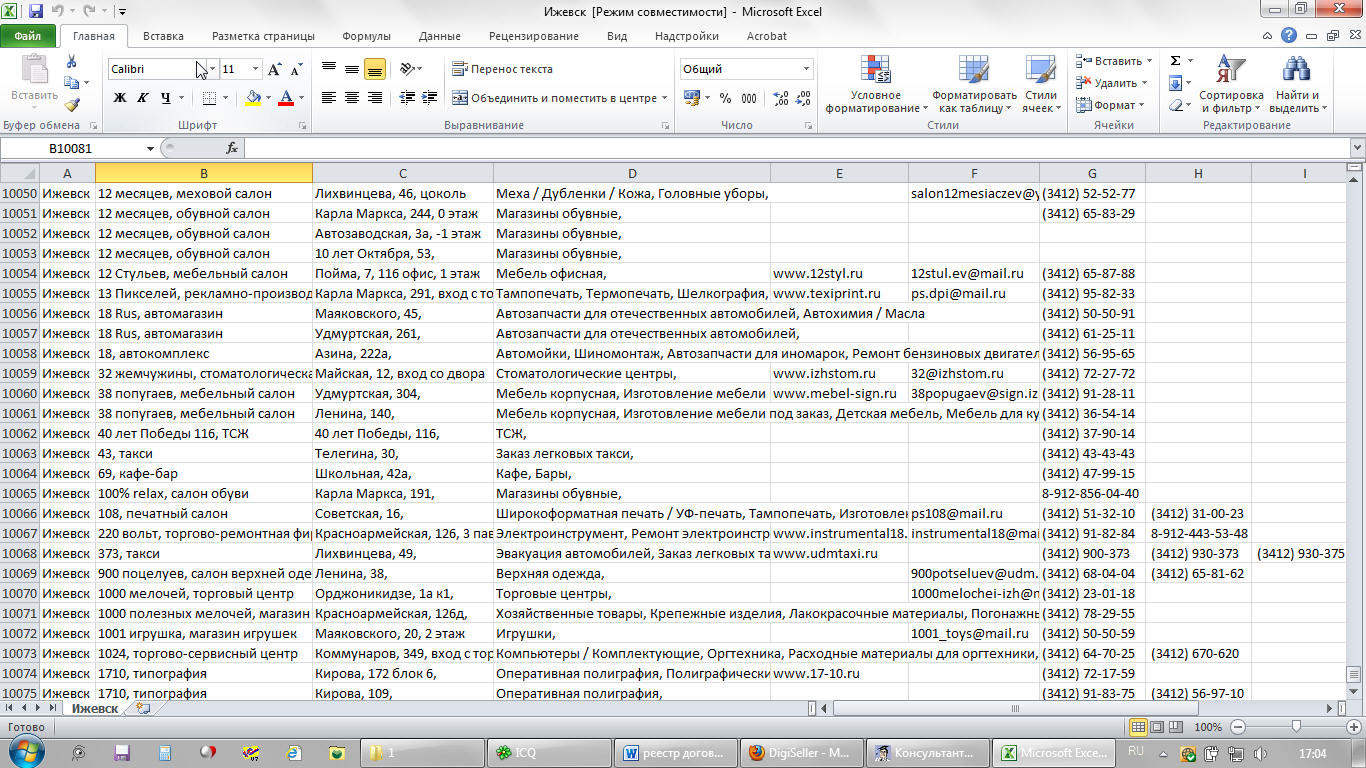Open Сортировка и фильтр menu
This screenshot has height=768, width=1366.
[1232, 84]
